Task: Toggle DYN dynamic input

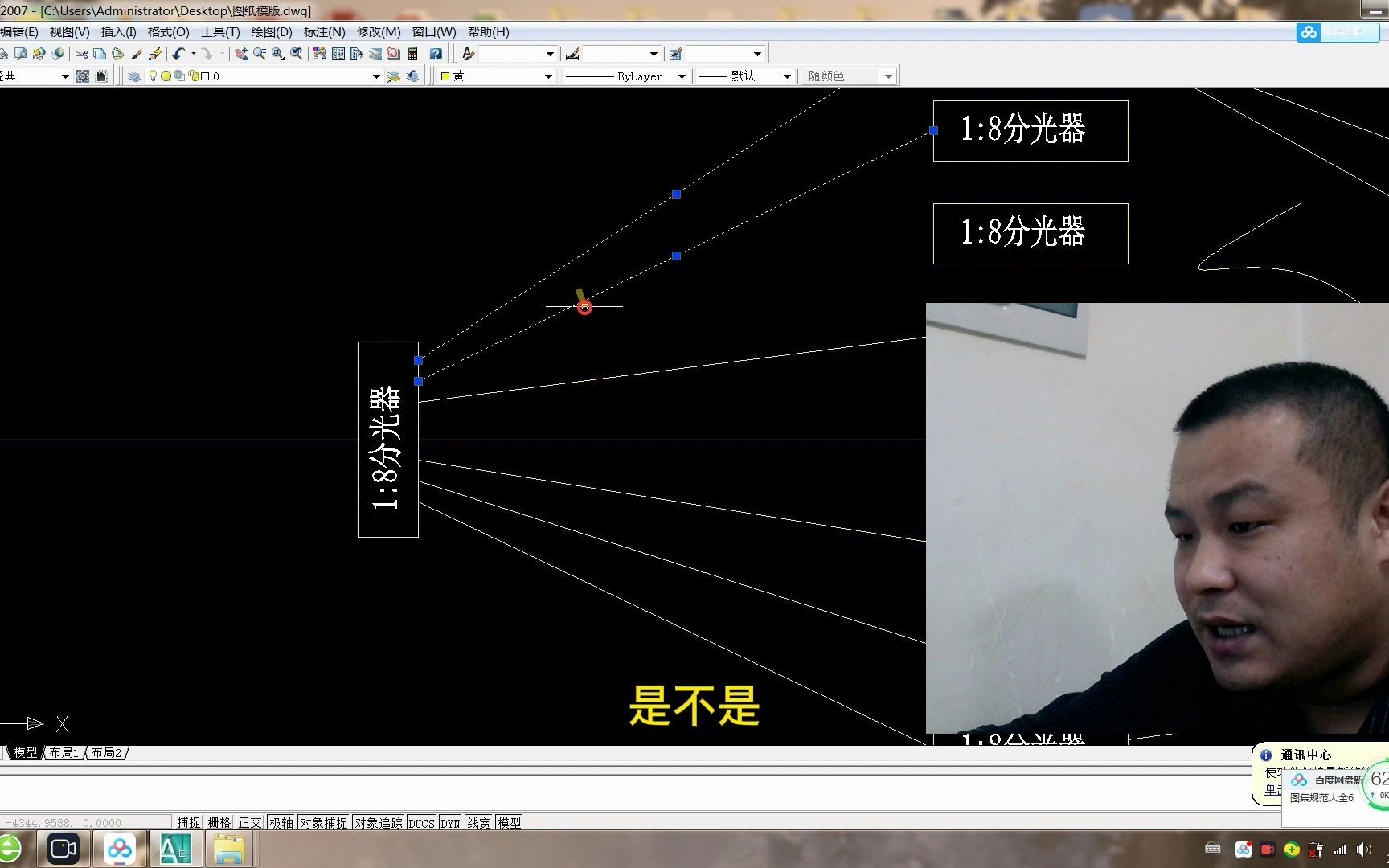Action: (x=450, y=822)
